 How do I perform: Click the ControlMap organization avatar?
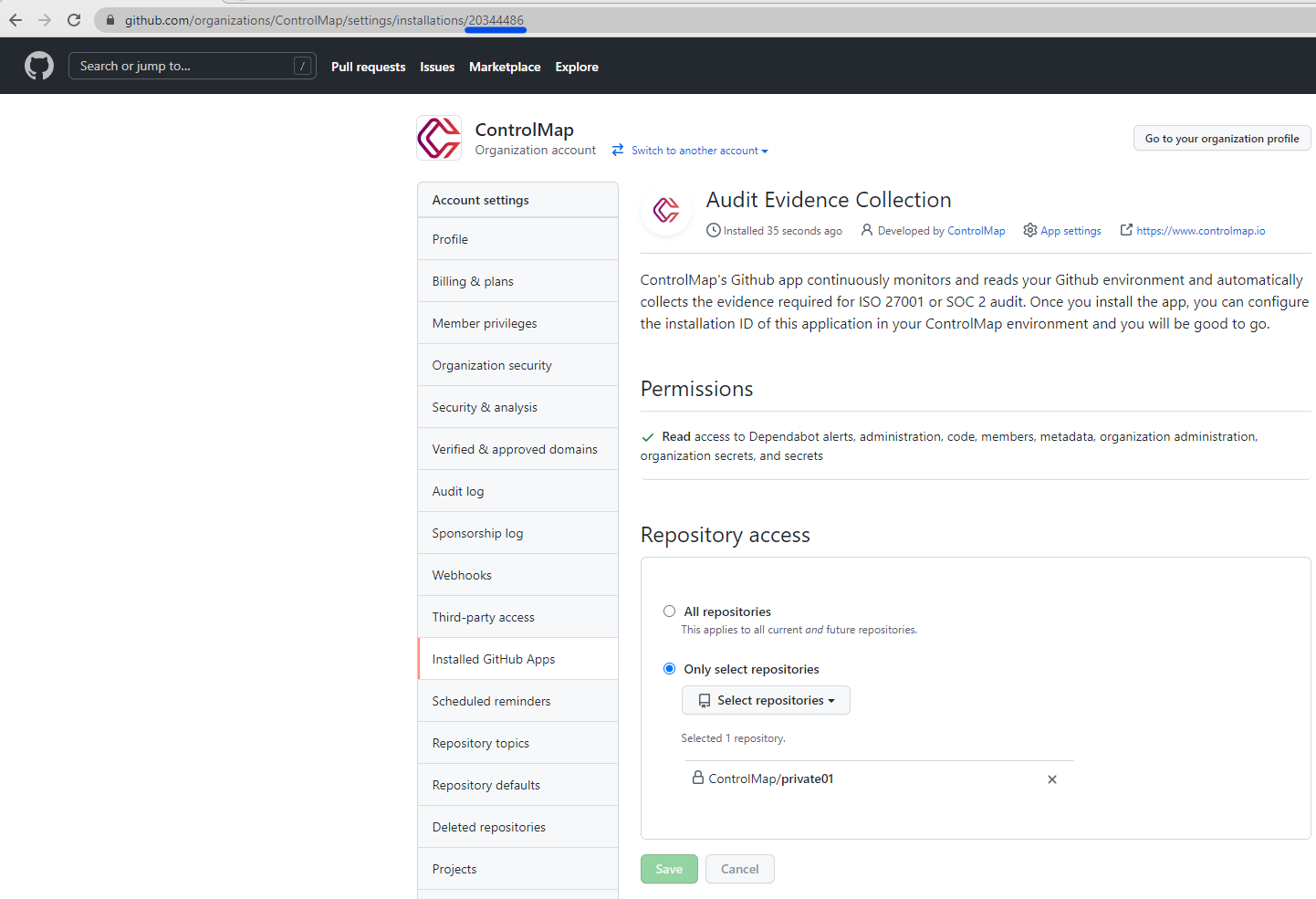point(438,138)
